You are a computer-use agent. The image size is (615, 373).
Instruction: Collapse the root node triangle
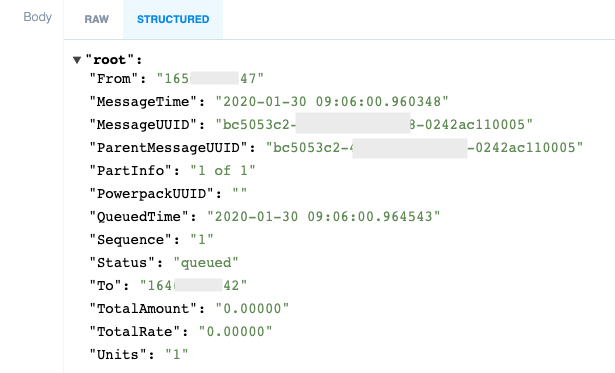[77, 60]
